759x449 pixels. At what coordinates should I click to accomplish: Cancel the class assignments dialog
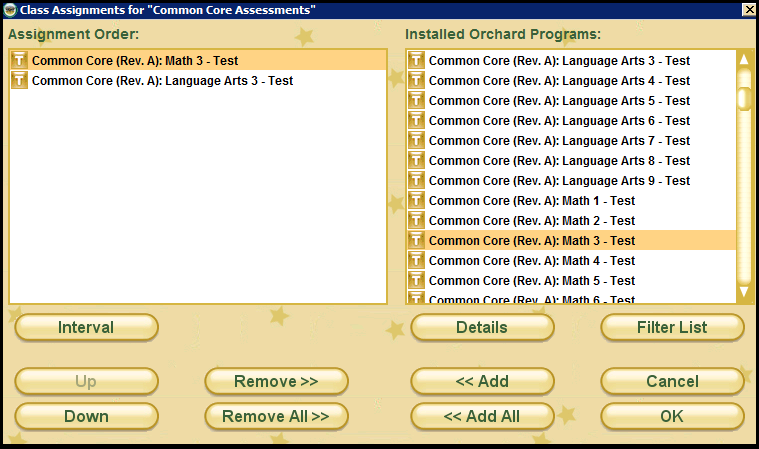tap(672, 381)
